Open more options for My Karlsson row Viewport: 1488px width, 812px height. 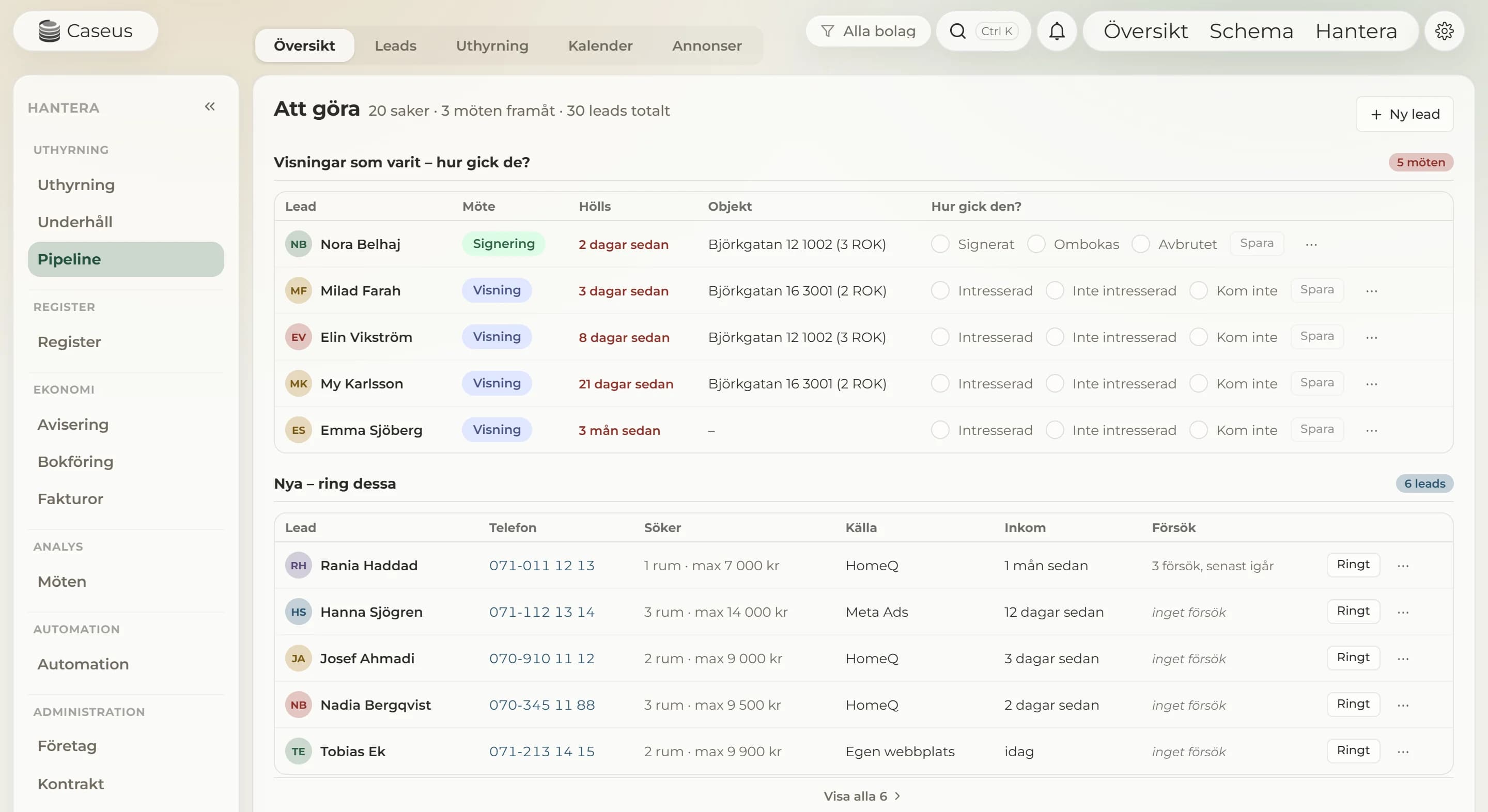pos(1371,384)
